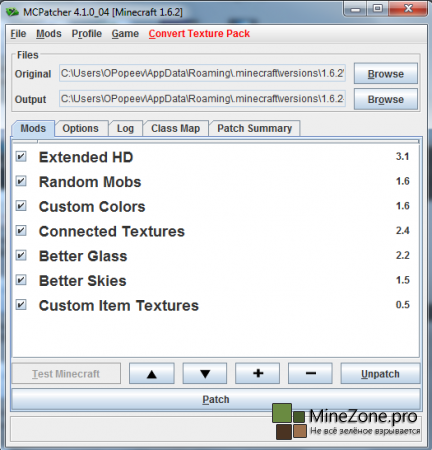Add a mod with the plus button
The height and width of the screenshot is (450, 432).
click(258, 374)
